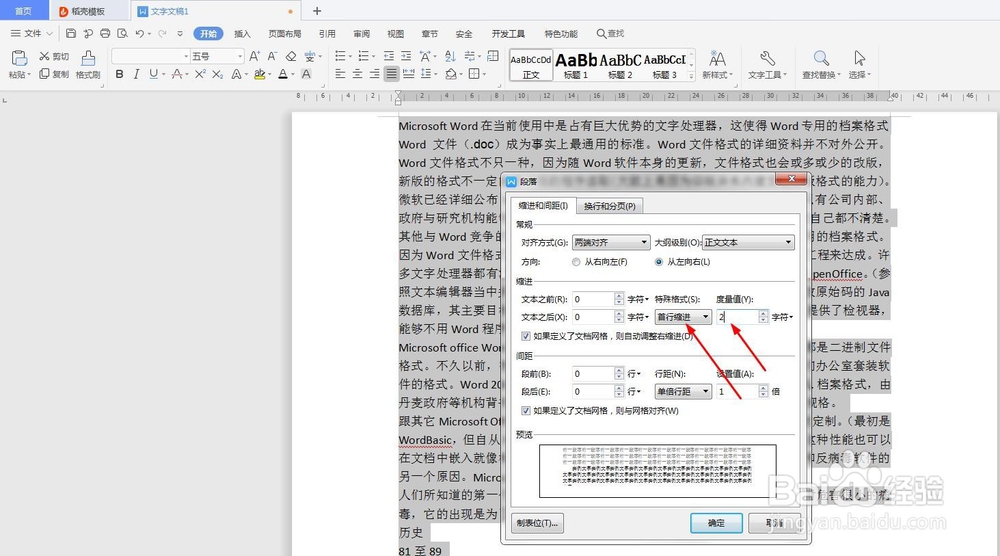Apply the 标题 1 style
This screenshot has width=1000, height=556.
576,65
